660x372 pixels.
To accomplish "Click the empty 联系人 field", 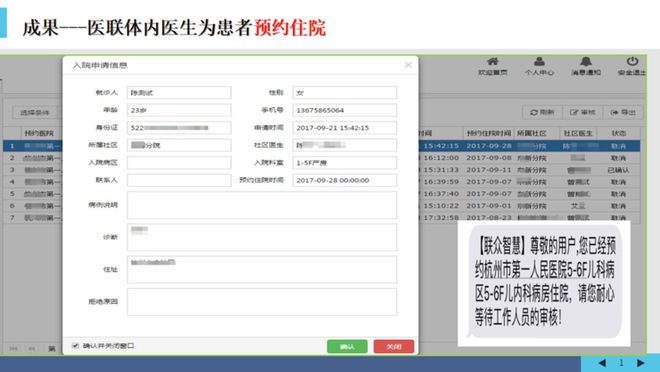I will click(x=179, y=180).
